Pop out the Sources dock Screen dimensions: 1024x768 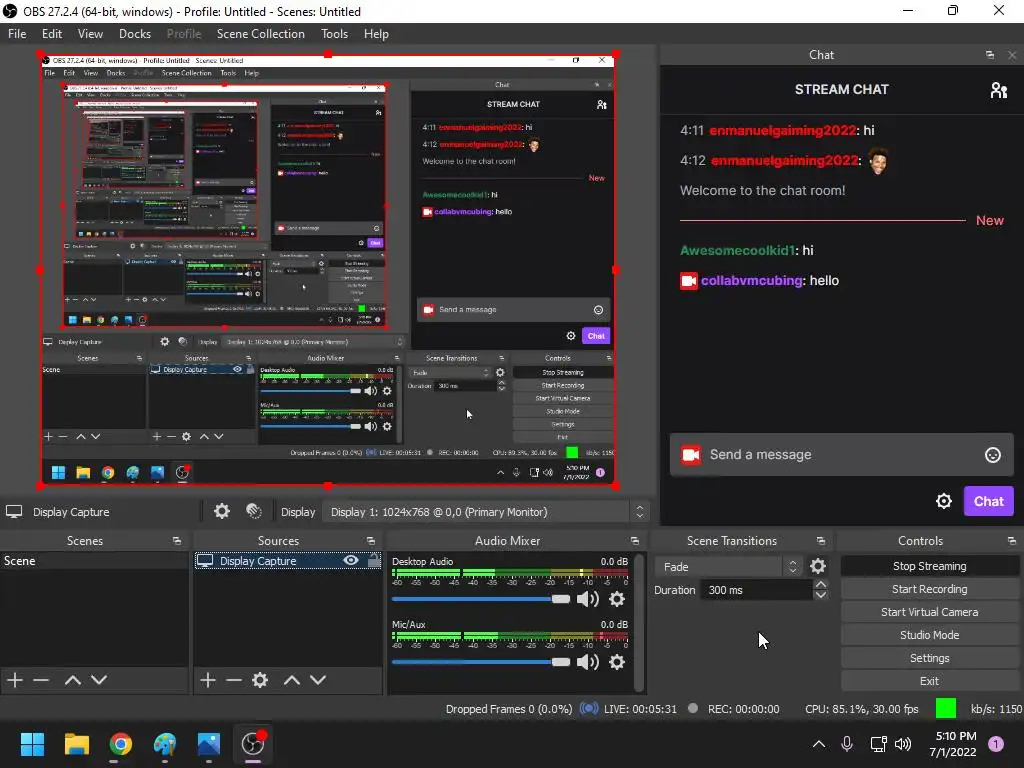[370, 541]
